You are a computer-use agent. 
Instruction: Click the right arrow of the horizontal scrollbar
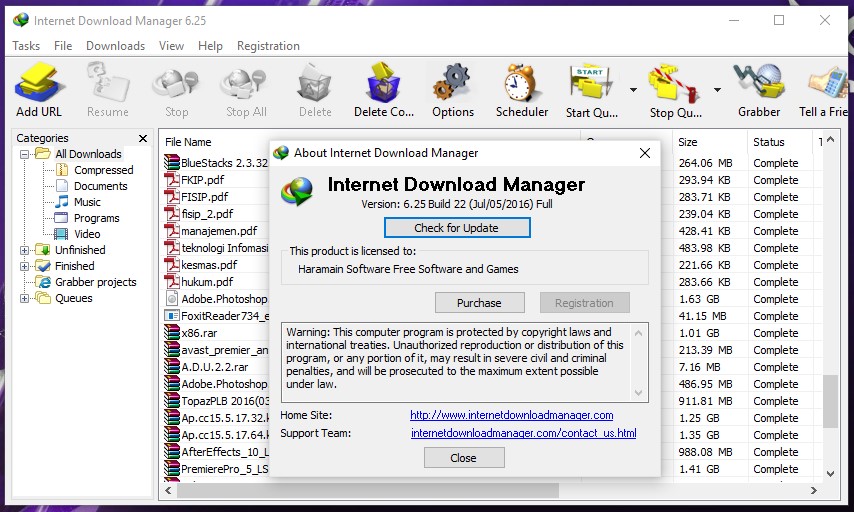(x=814, y=491)
